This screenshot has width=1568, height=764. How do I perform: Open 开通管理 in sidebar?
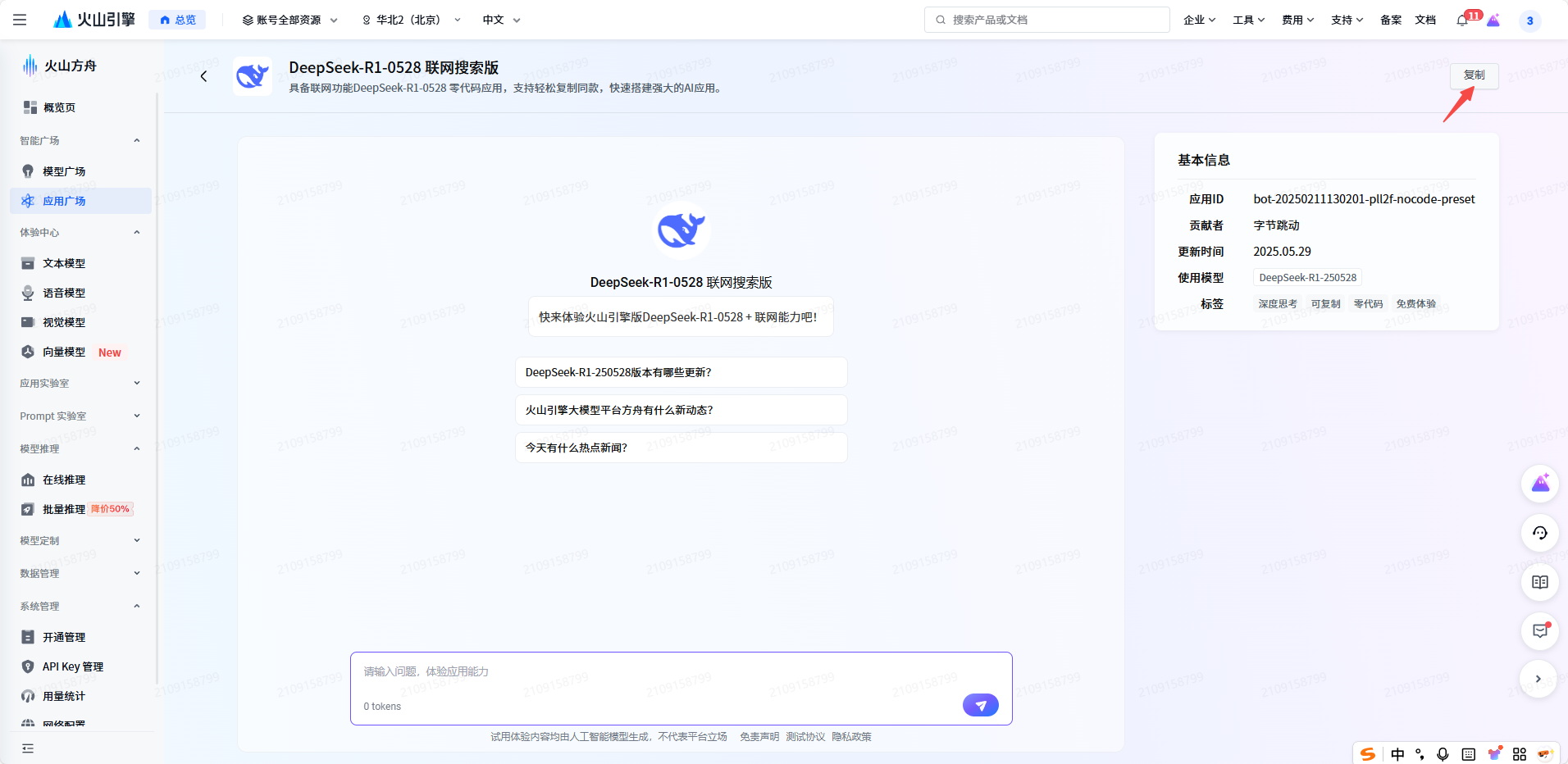80,637
